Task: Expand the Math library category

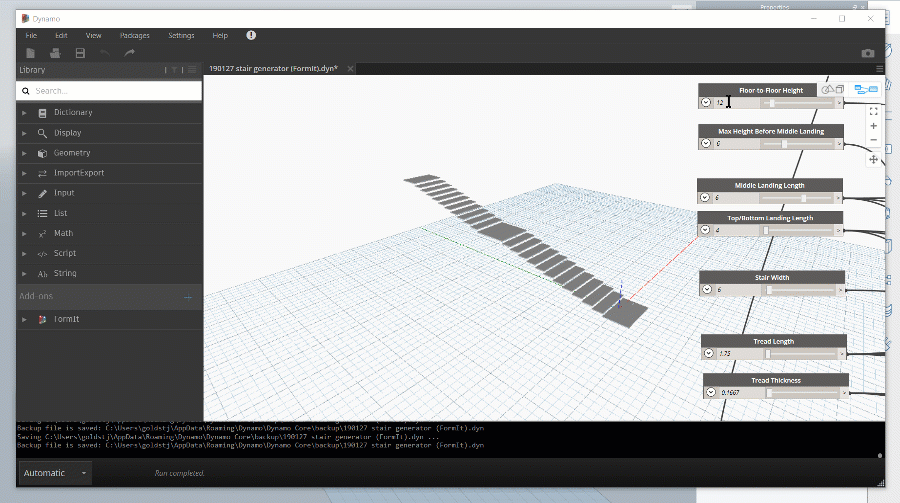Action: [x=24, y=234]
